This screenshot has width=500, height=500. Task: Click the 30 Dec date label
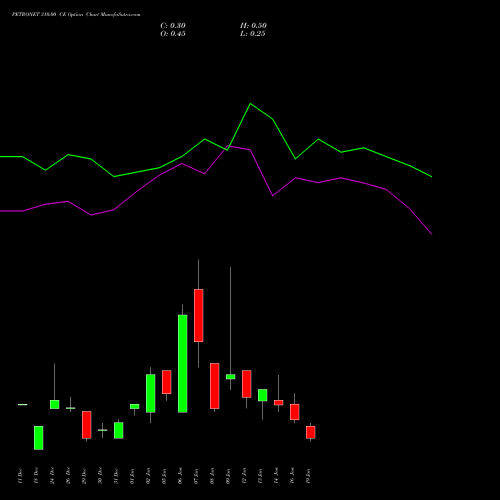point(100,476)
